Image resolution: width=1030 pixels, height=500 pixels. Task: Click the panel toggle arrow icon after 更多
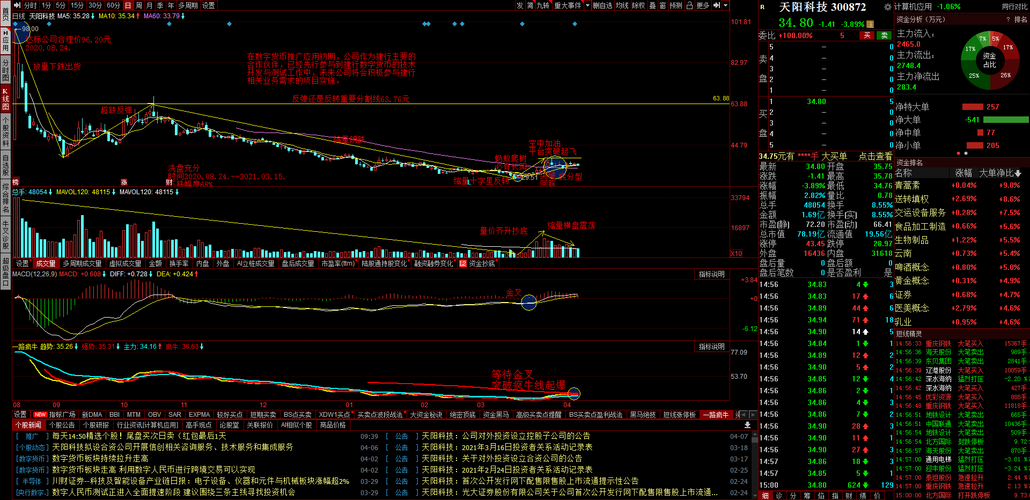click(717, 5)
